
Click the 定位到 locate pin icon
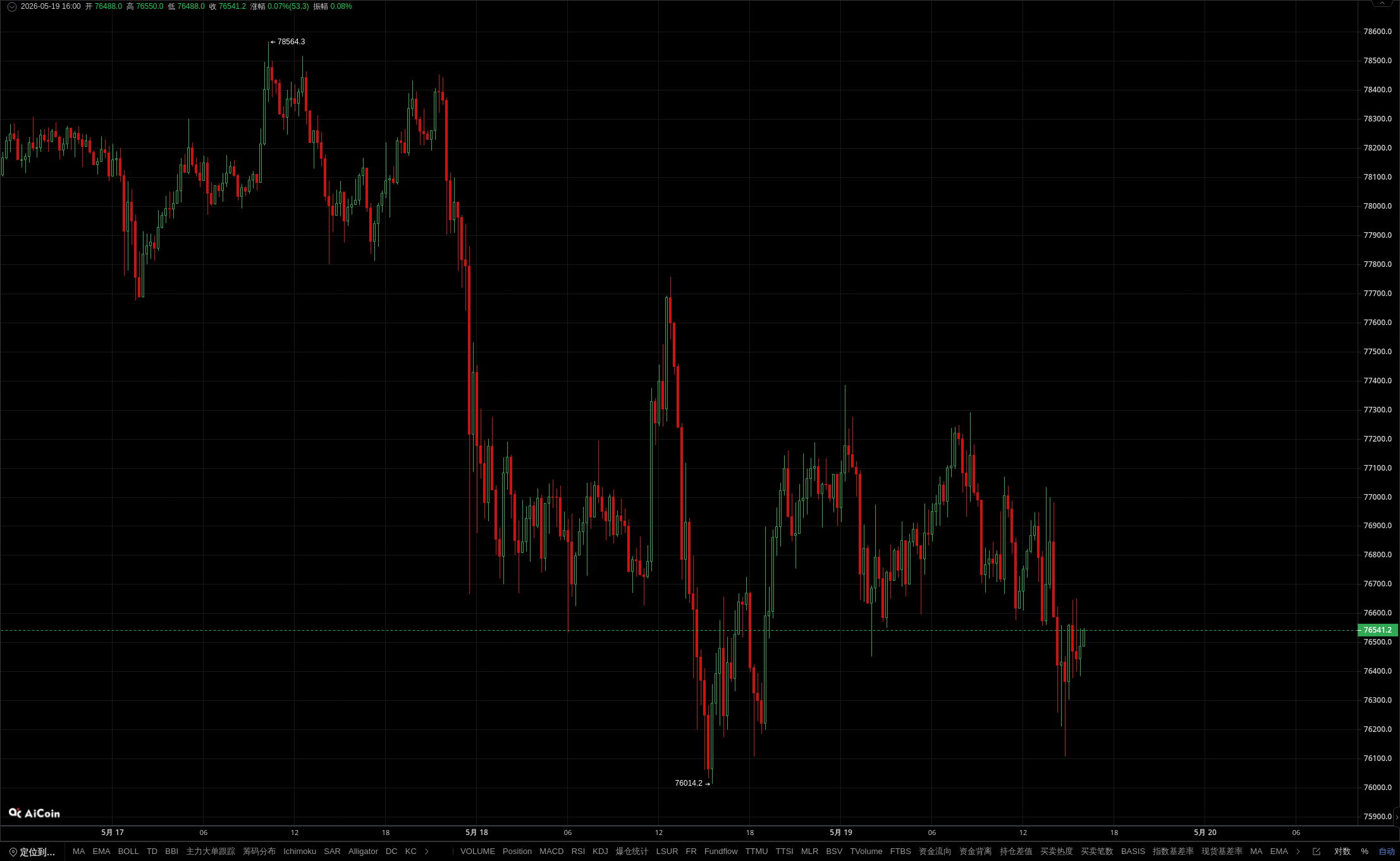[13, 852]
